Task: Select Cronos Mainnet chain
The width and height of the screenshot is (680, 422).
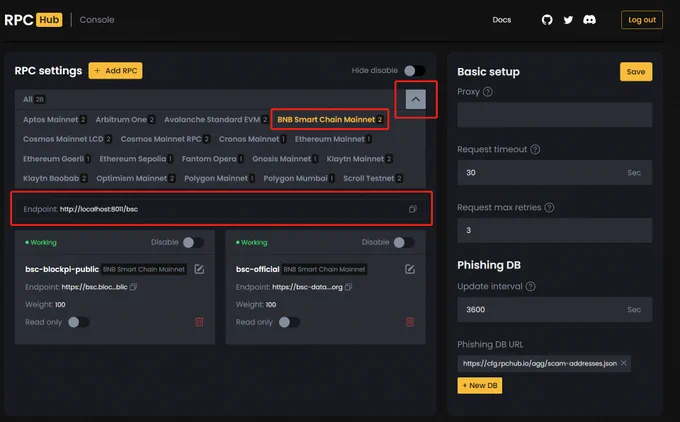Action: click(x=252, y=139)
